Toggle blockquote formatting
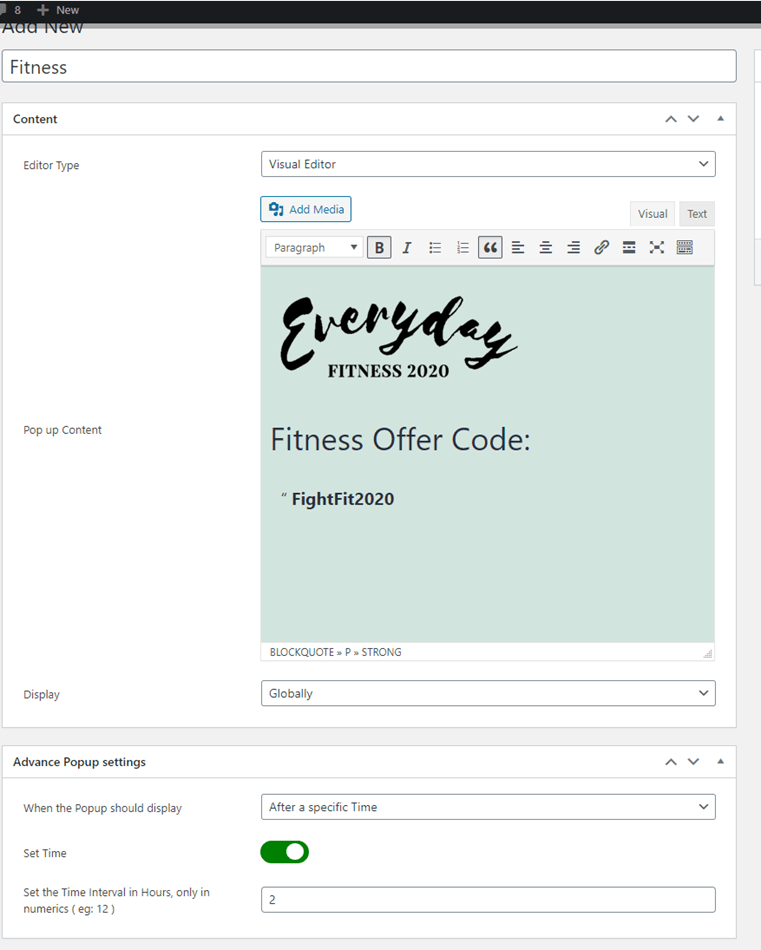This screenshot has width=761, height=950. pyautogui.click(x=490, y=247)
